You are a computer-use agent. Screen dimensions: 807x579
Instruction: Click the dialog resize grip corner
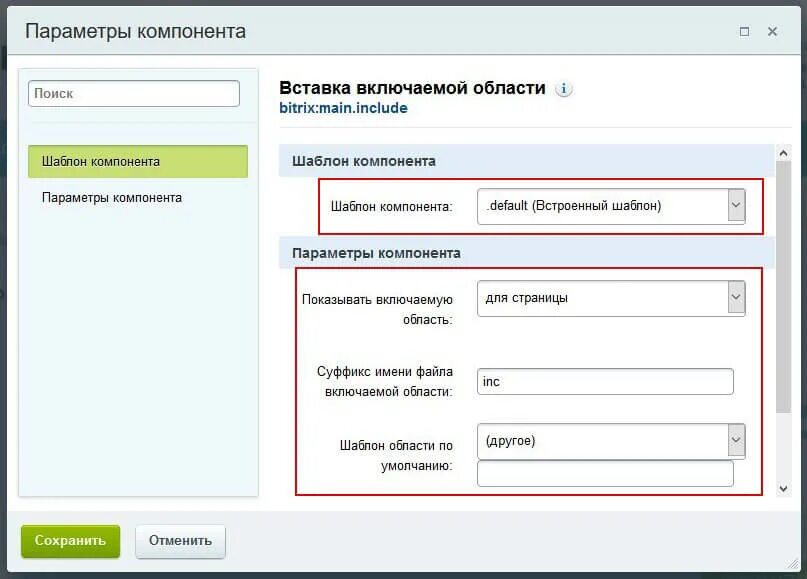pos(793,564)
